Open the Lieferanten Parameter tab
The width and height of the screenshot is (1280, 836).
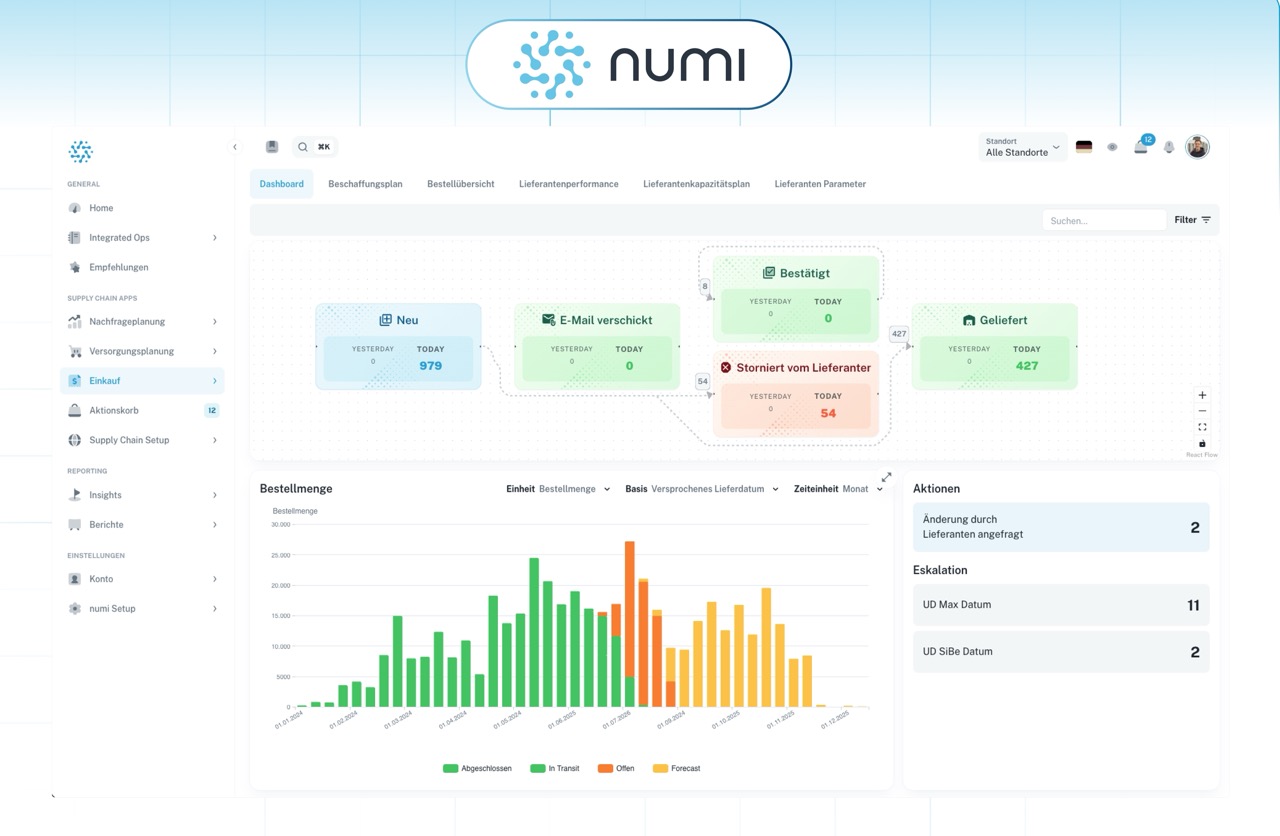(820, 184)
